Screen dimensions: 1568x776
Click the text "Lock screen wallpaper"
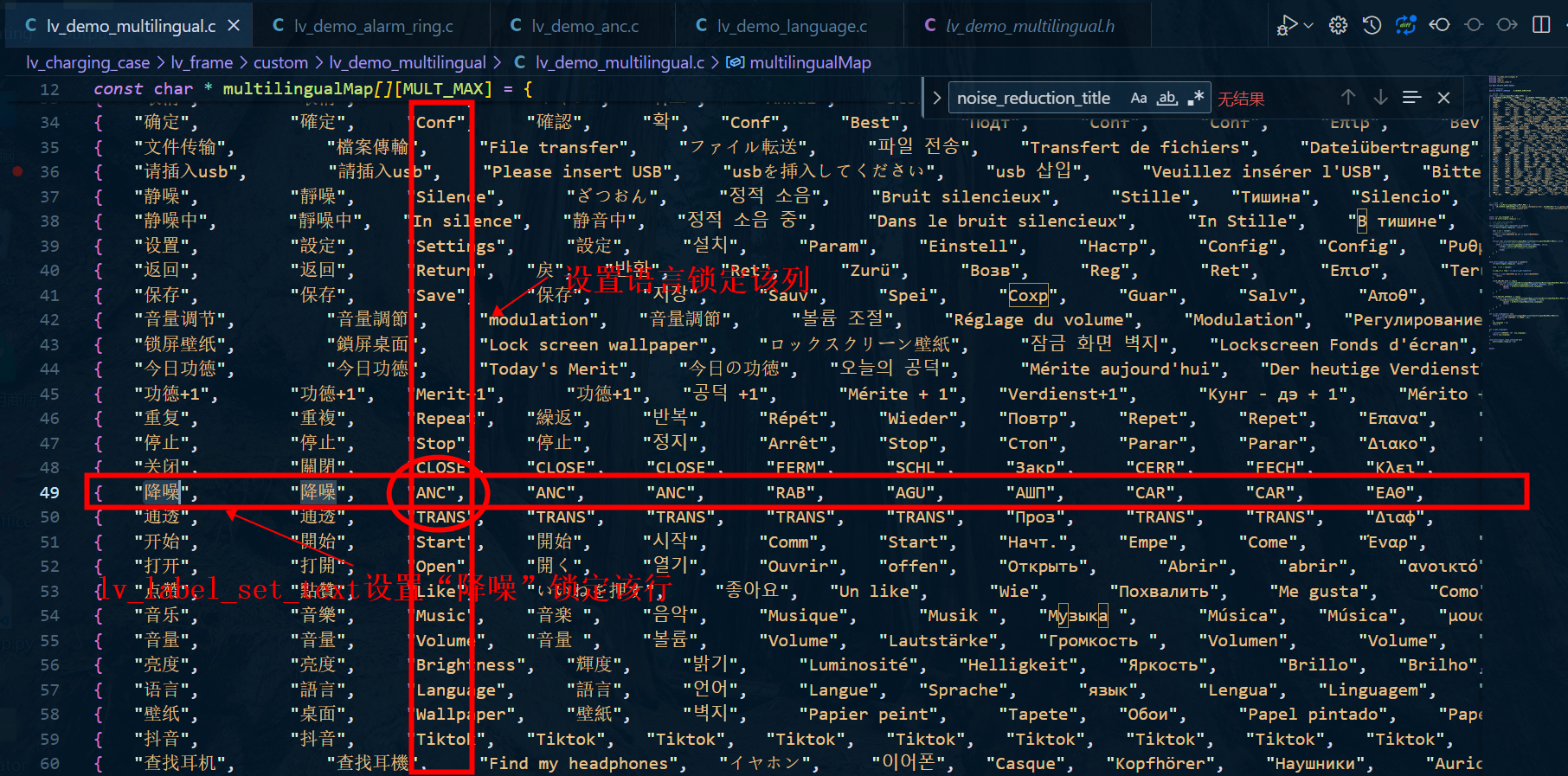(597, 344)
